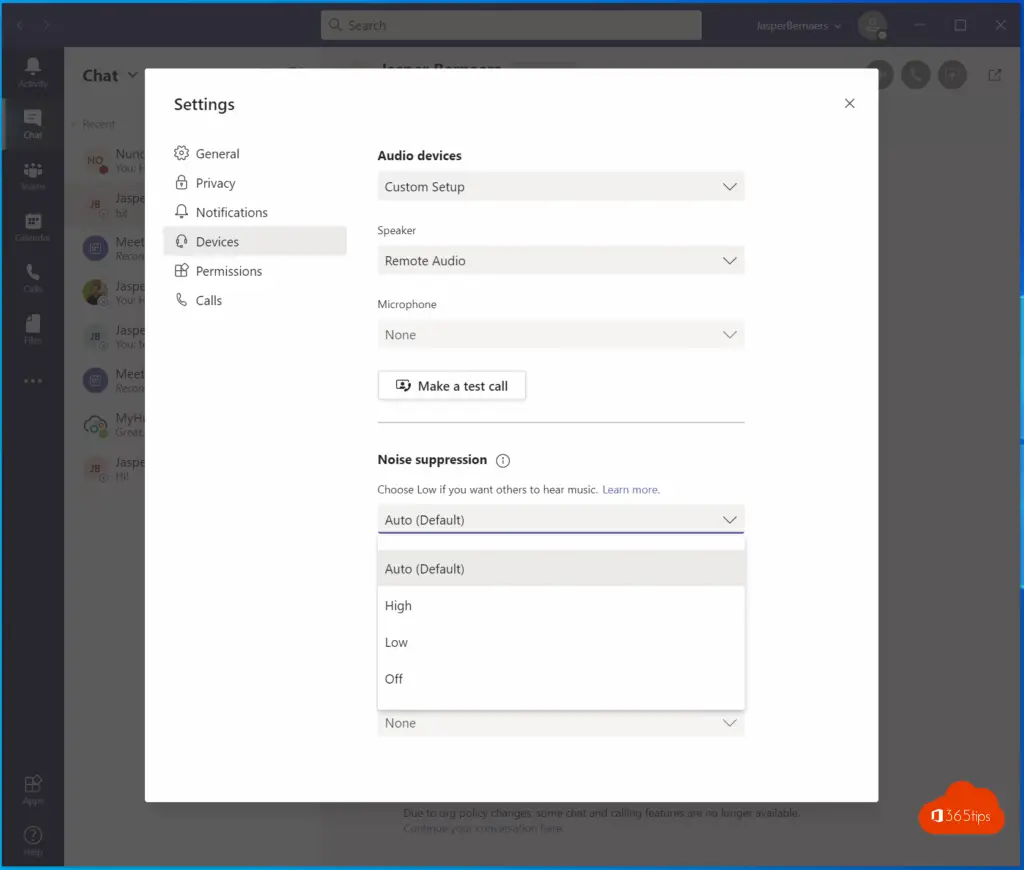Expand the None dropdown below the list
Screen dimensions: 1024x870
(x=560, y=723)
